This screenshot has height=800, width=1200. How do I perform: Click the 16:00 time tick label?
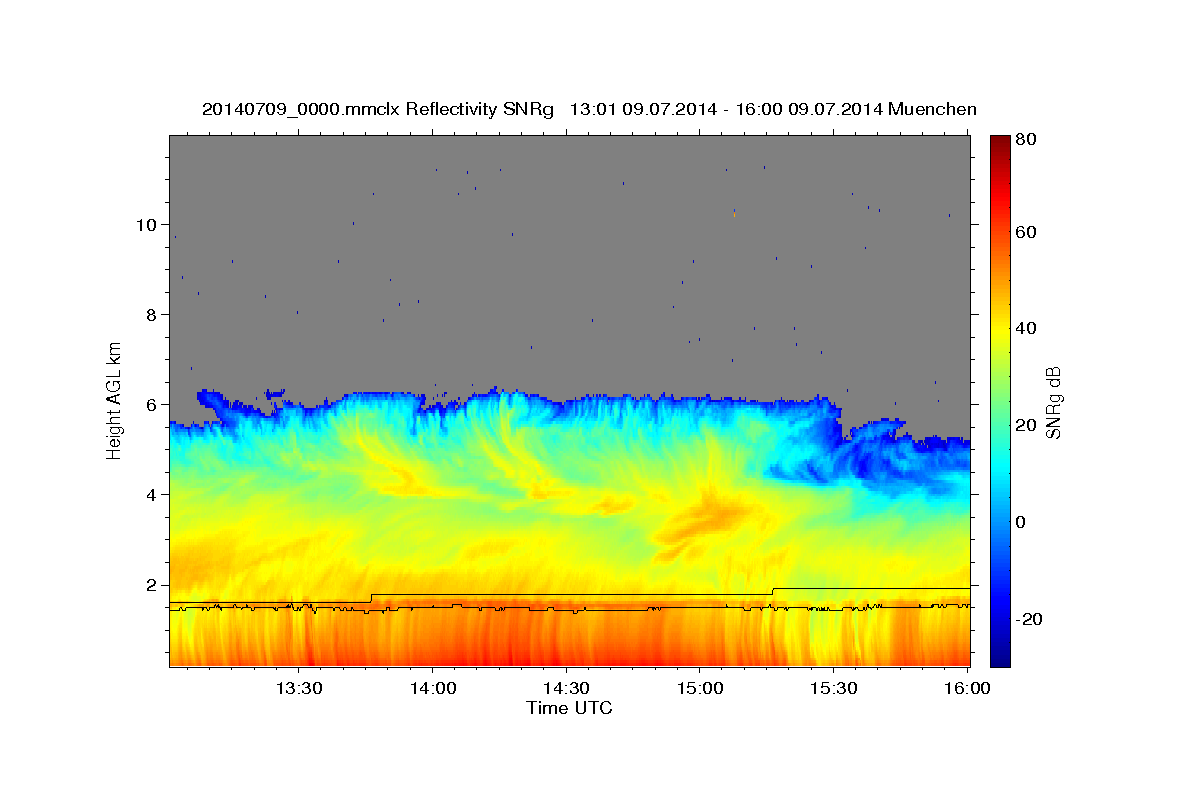[x=966, y=689]
